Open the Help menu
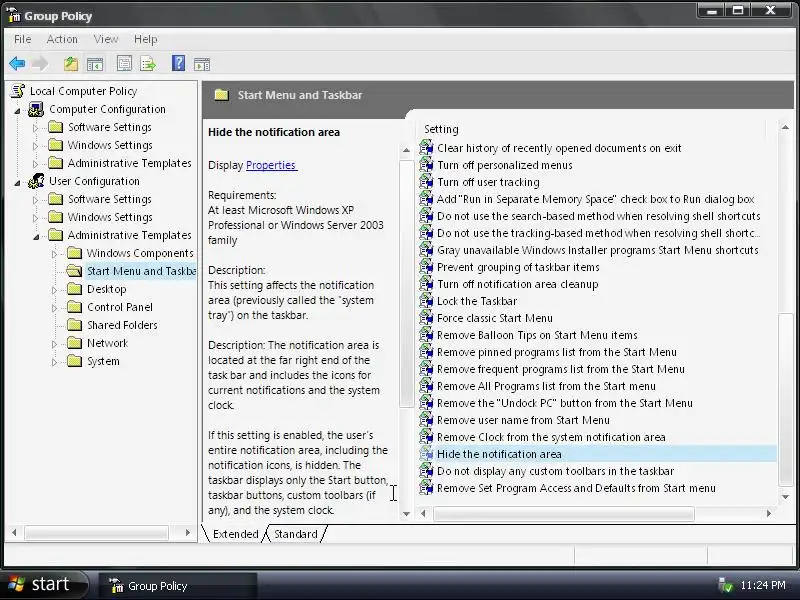The width and height of the screenshot is (800, 600). click(x=145, y=39)
